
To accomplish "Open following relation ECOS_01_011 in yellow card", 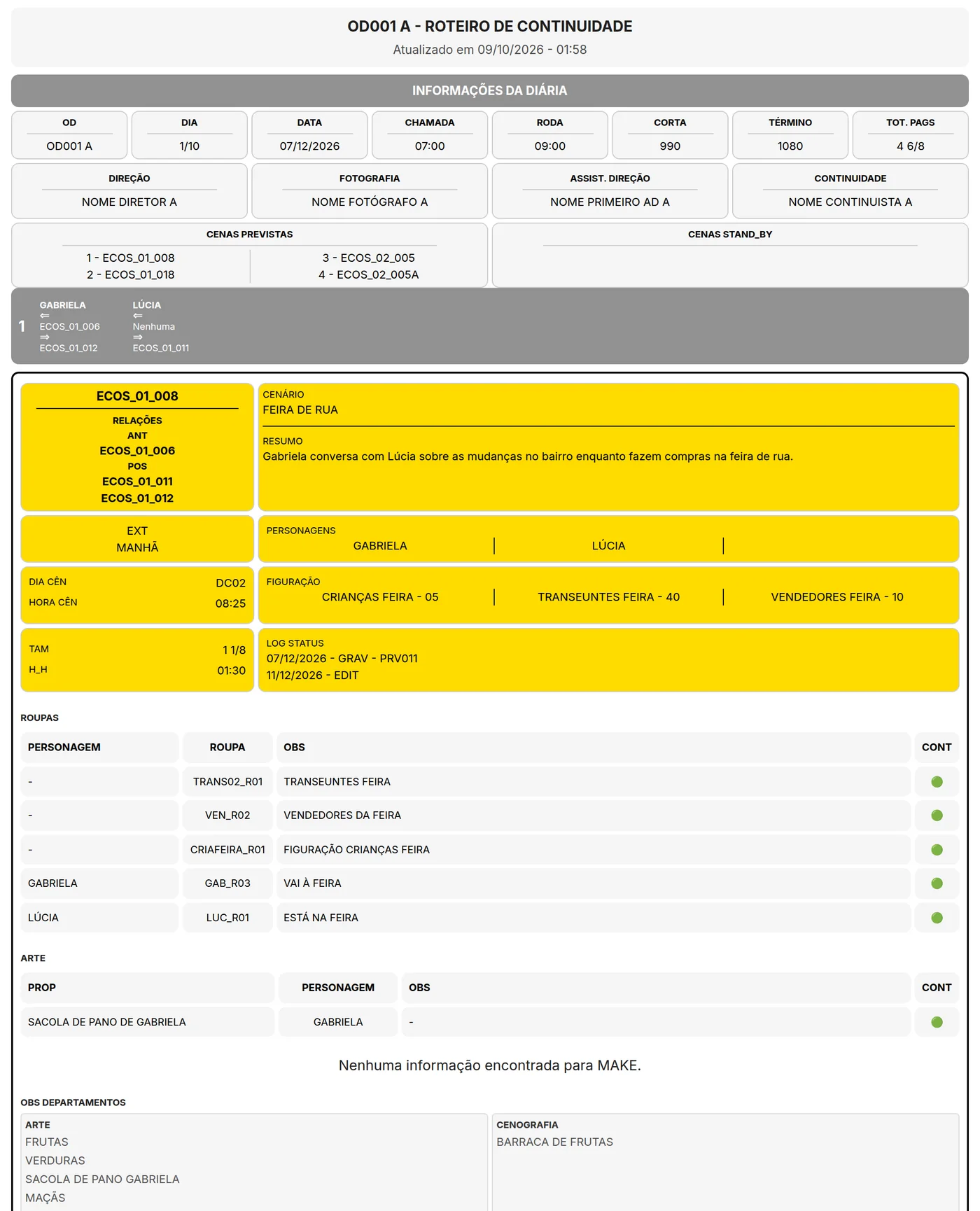I will click(137, 482).
